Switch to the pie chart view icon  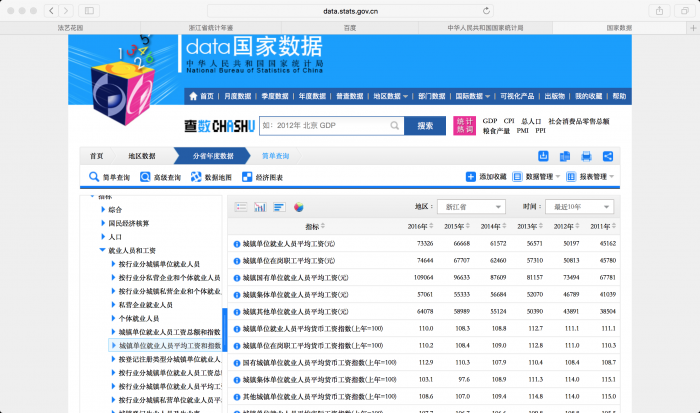pos(298,207)
